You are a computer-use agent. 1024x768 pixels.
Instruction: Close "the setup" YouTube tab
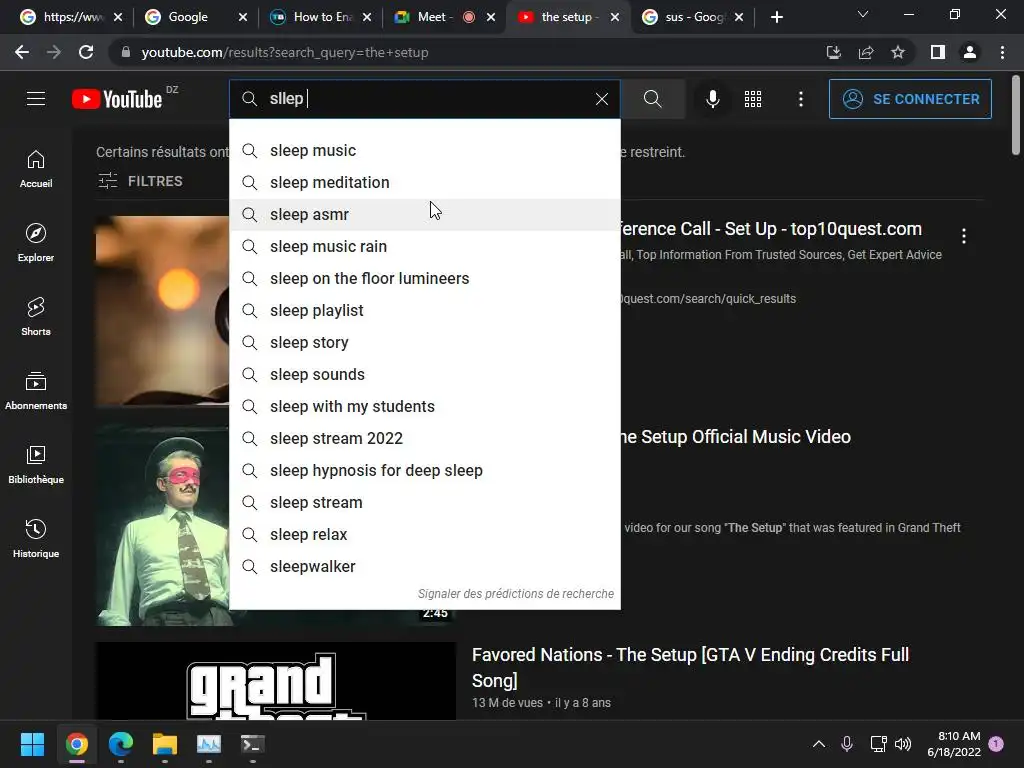[615, 17]
